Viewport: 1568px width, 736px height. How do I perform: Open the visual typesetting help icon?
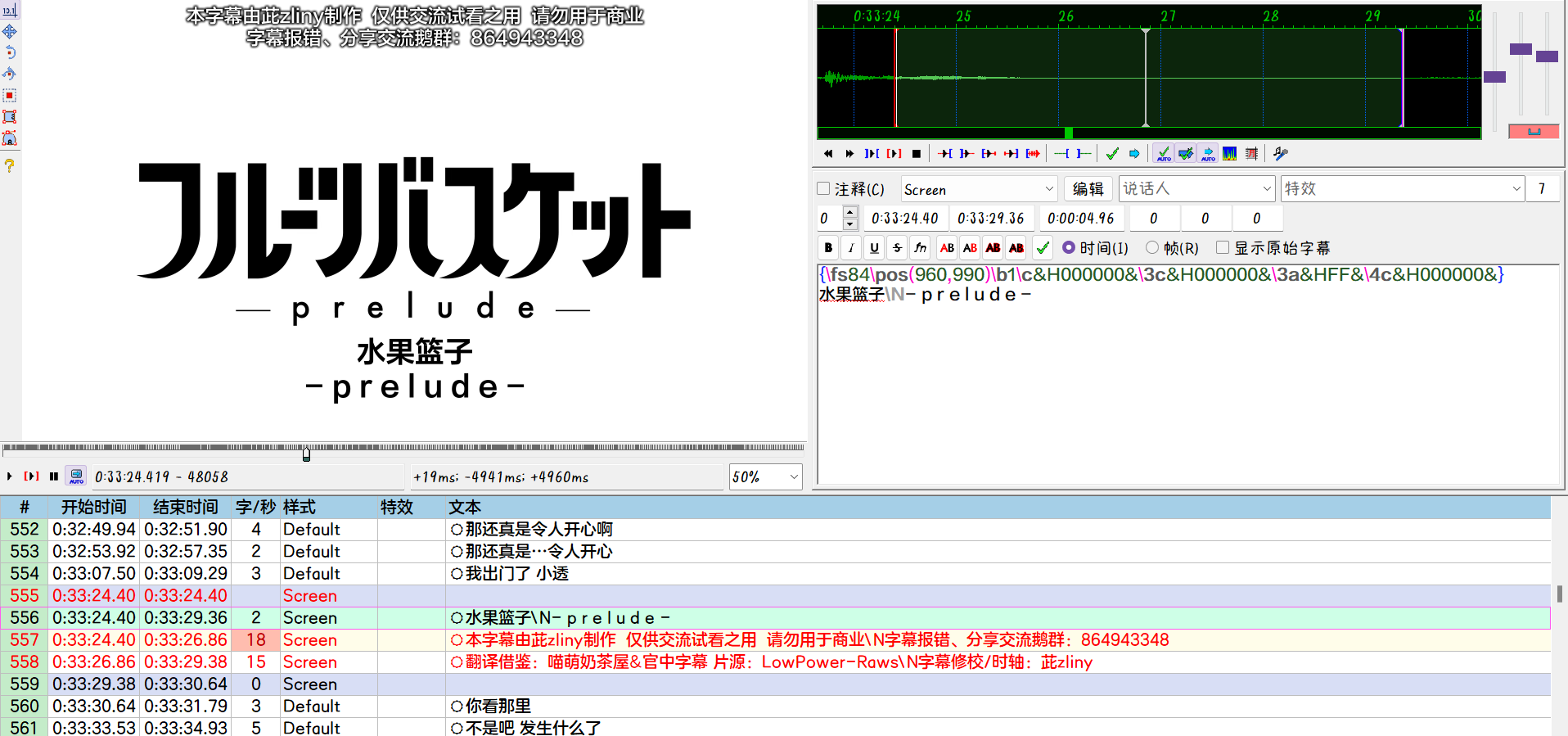(x=10, y=165)
